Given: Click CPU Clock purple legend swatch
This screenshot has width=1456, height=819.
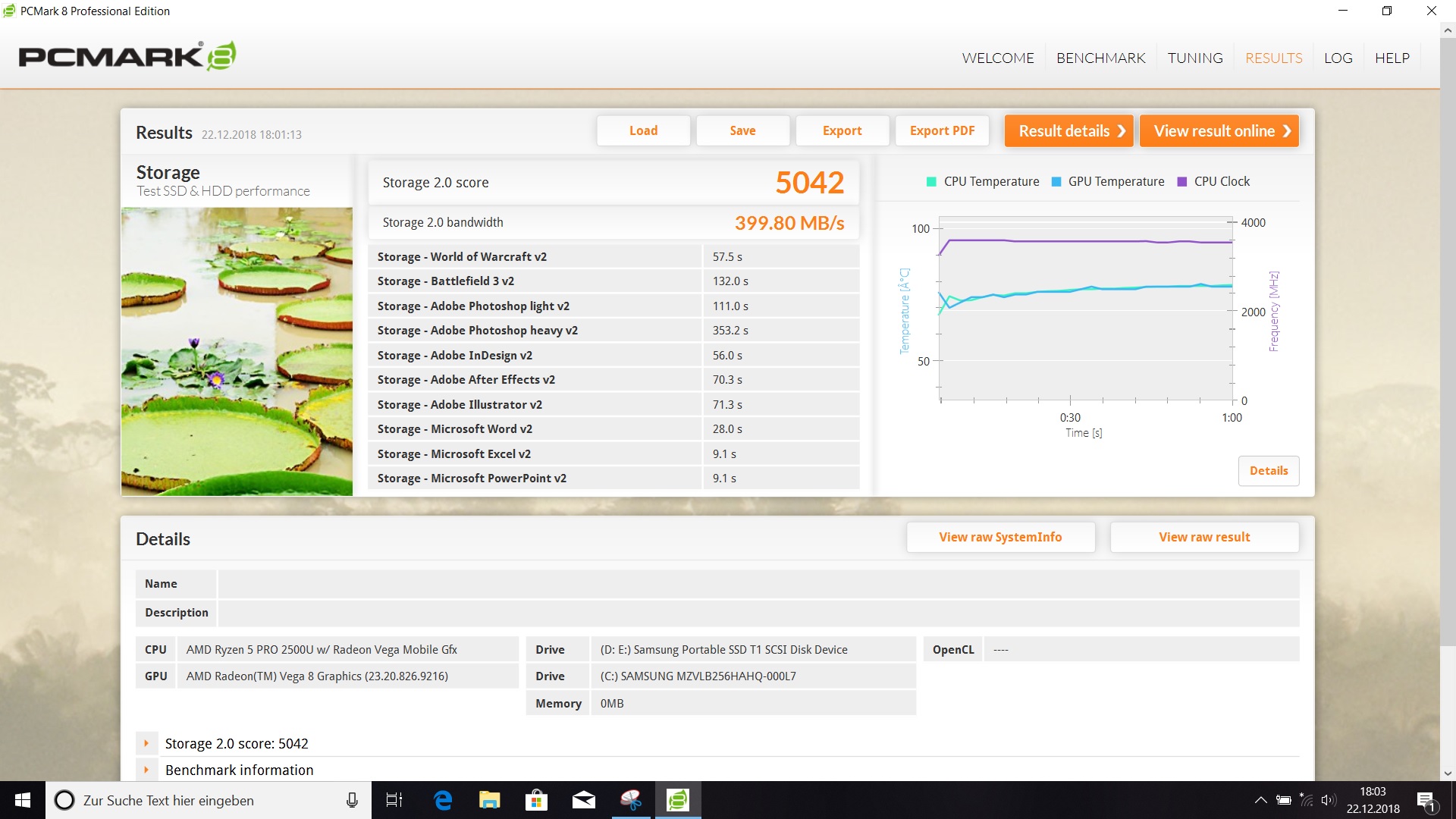Looking at the screenshot, I should tap(1181, 182).
